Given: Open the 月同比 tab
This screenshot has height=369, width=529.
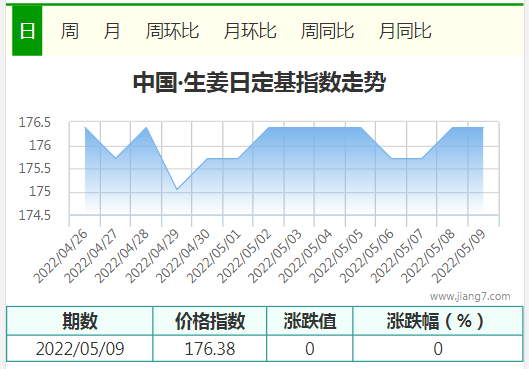Looking at the screenshot, I should click(405, 31).
